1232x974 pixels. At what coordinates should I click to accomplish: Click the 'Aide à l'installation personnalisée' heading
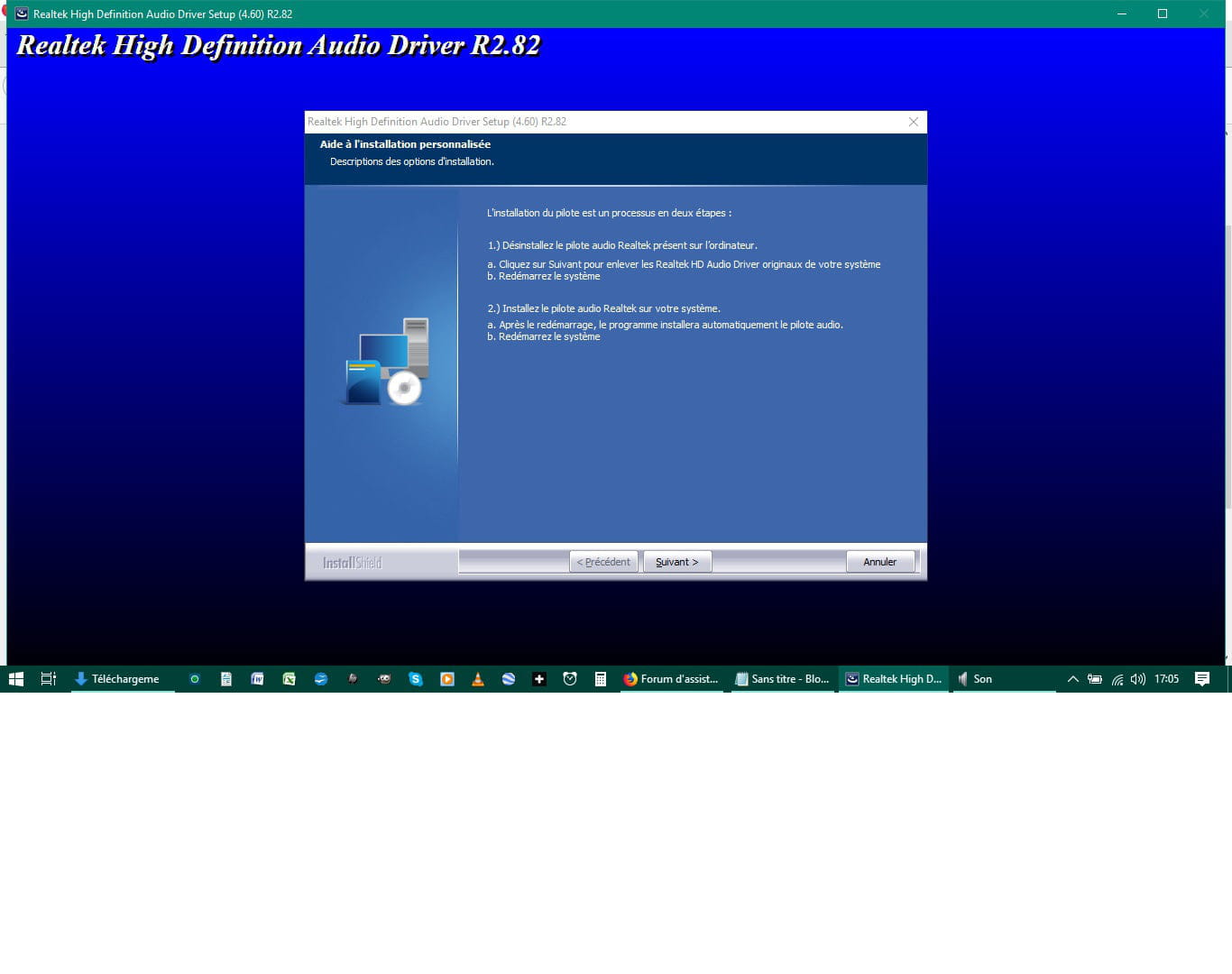tap(405, 144)
